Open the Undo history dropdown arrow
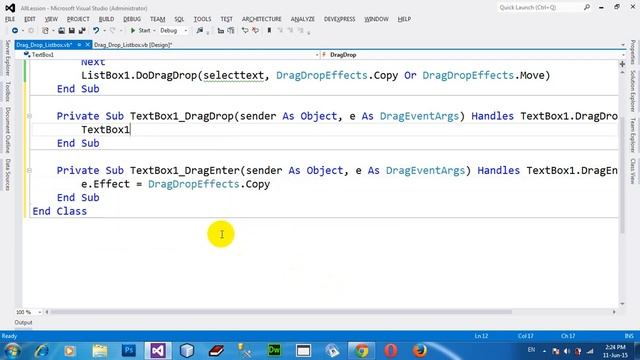This screenshot has height=360, width=640. click(x=104, y=31)
